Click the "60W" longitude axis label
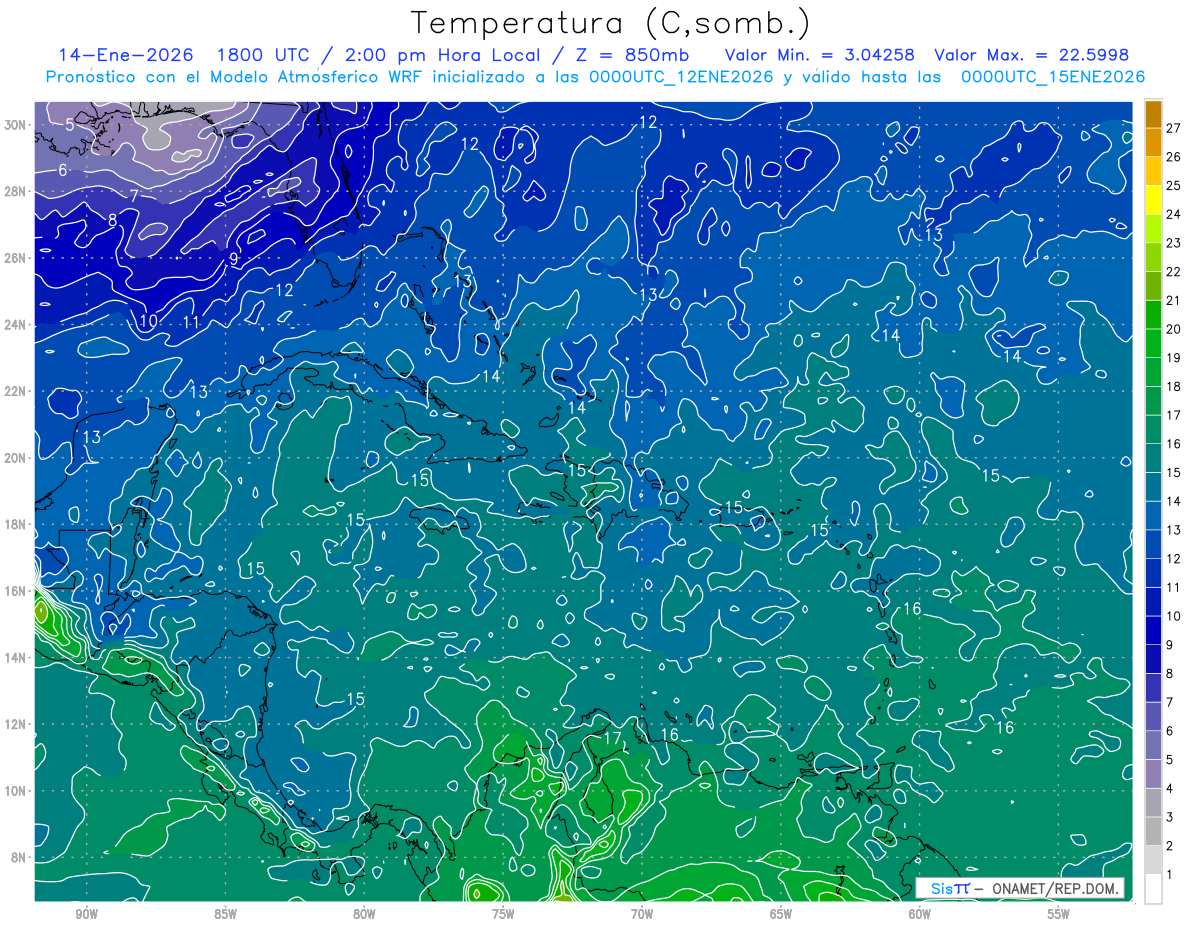Image resolution: width=1200 pixels, height=927 pixels. 920,914
